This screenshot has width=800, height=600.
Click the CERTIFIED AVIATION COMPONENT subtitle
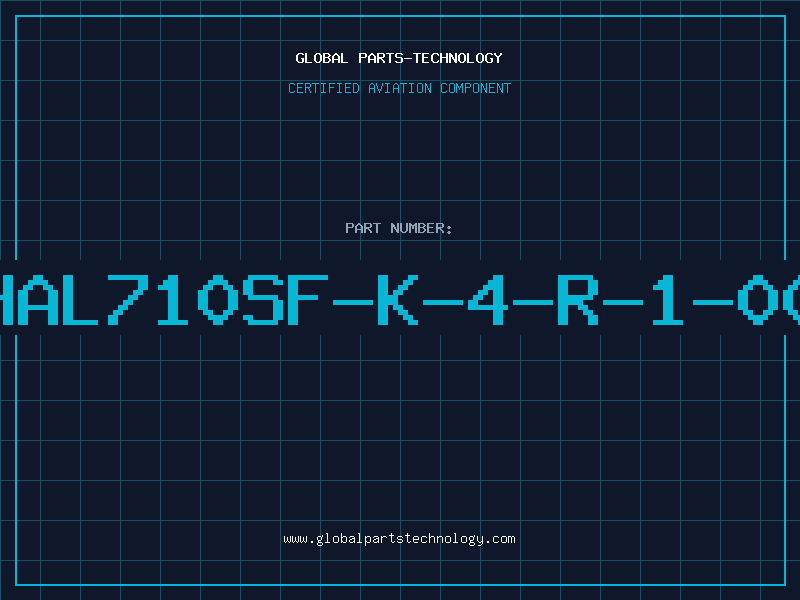click(x=399, y=88)
